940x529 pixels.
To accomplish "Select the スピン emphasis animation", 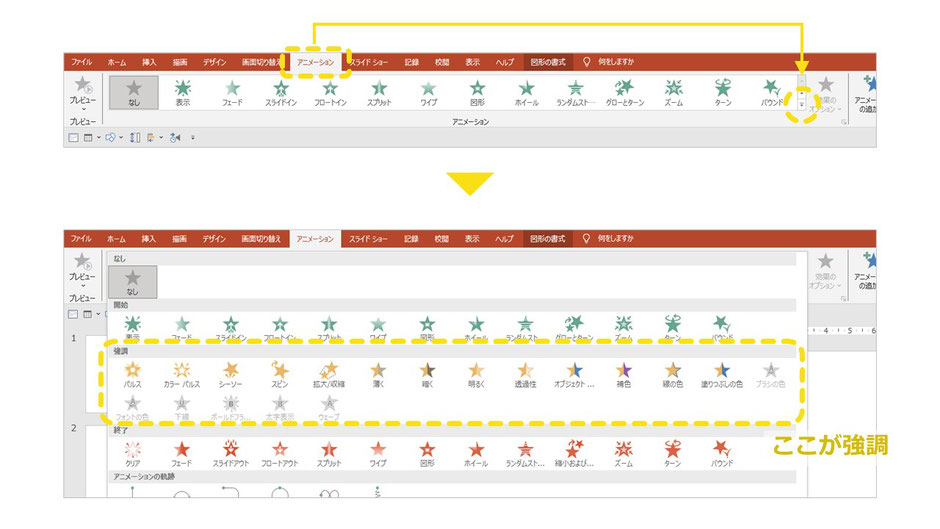I will click(280, 375).
